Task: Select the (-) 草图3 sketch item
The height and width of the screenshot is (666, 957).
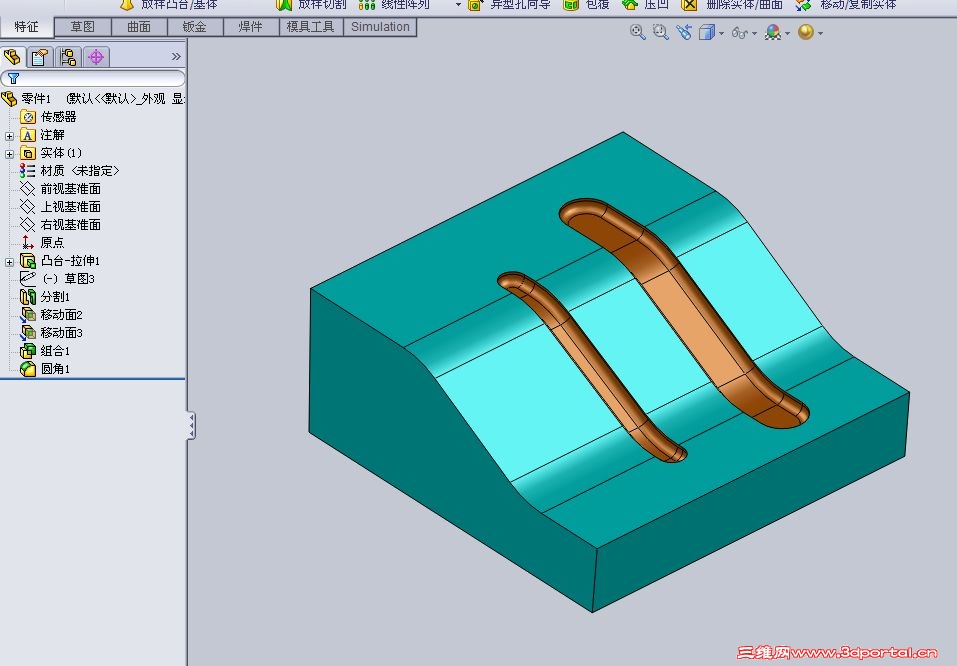Action: (57, 278)
